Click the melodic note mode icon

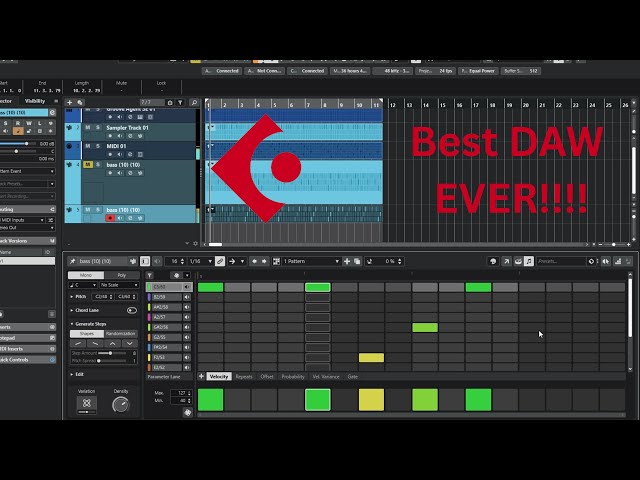pos(529,261)
